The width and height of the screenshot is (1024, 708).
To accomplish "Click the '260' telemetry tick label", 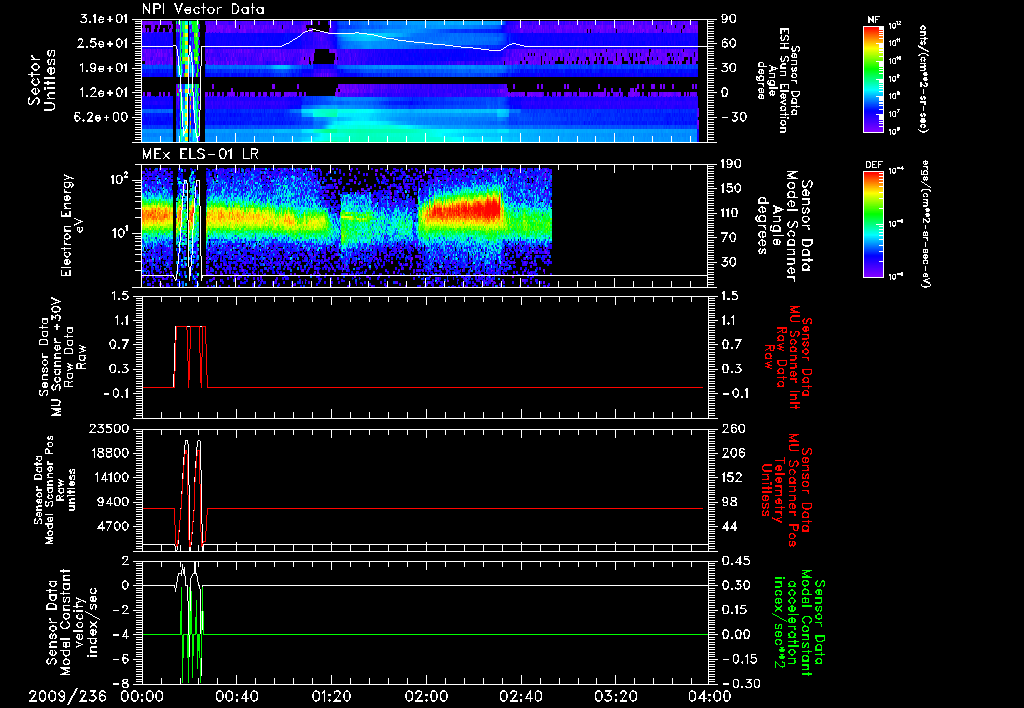I will (x=731, y=428).
